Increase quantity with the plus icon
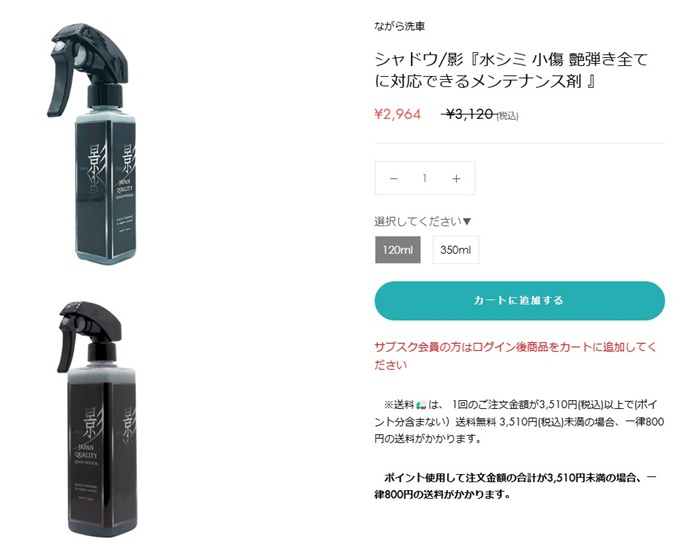This screenshot has width=700, height=559. [456, 179]
